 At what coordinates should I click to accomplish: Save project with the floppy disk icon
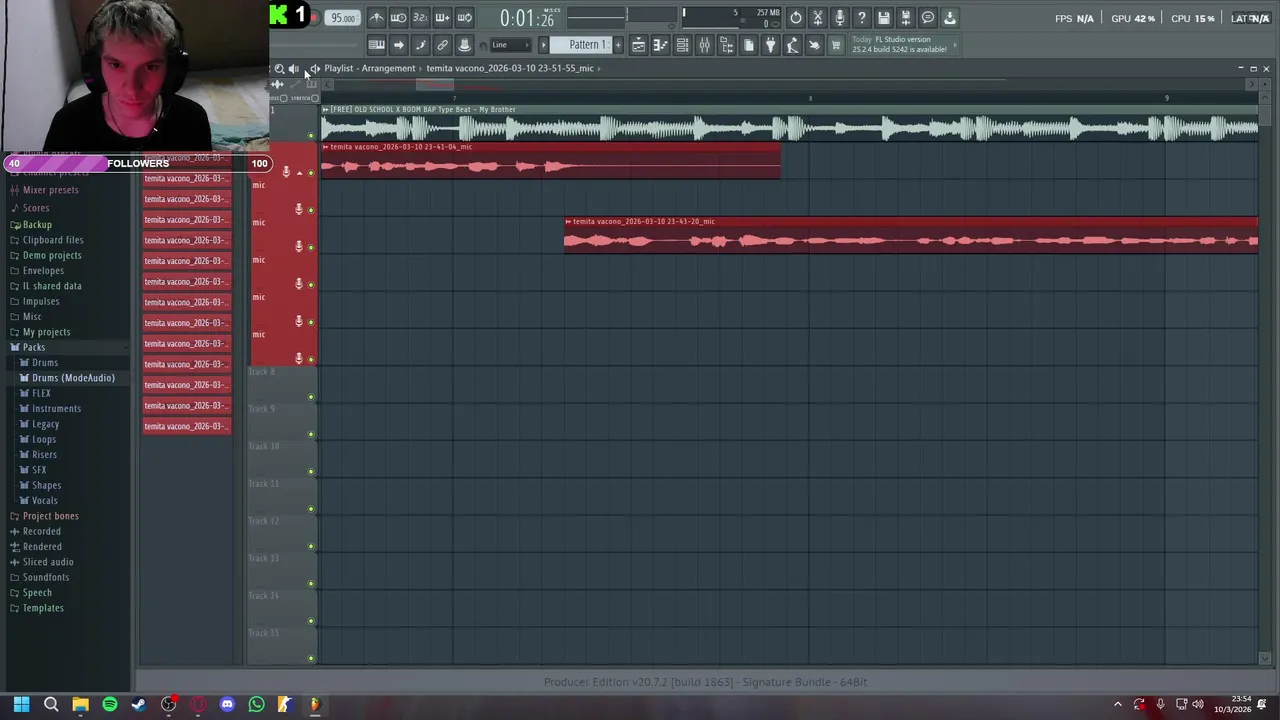[x=883, y=18]
